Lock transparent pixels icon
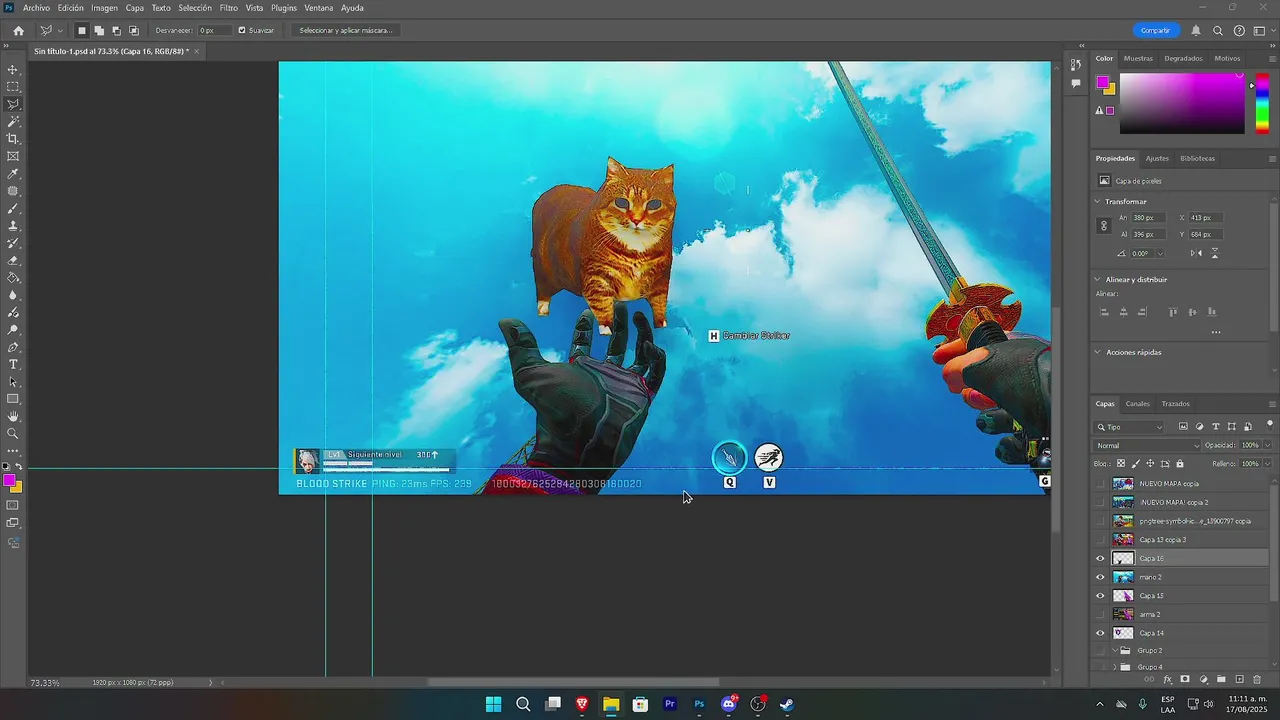1280x720 pixels. [1121, 464]
